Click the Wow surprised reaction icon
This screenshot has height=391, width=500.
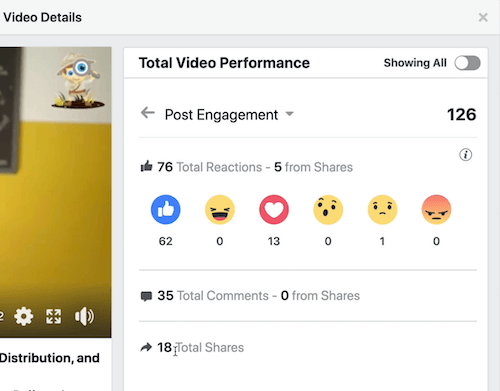[328, 210]
